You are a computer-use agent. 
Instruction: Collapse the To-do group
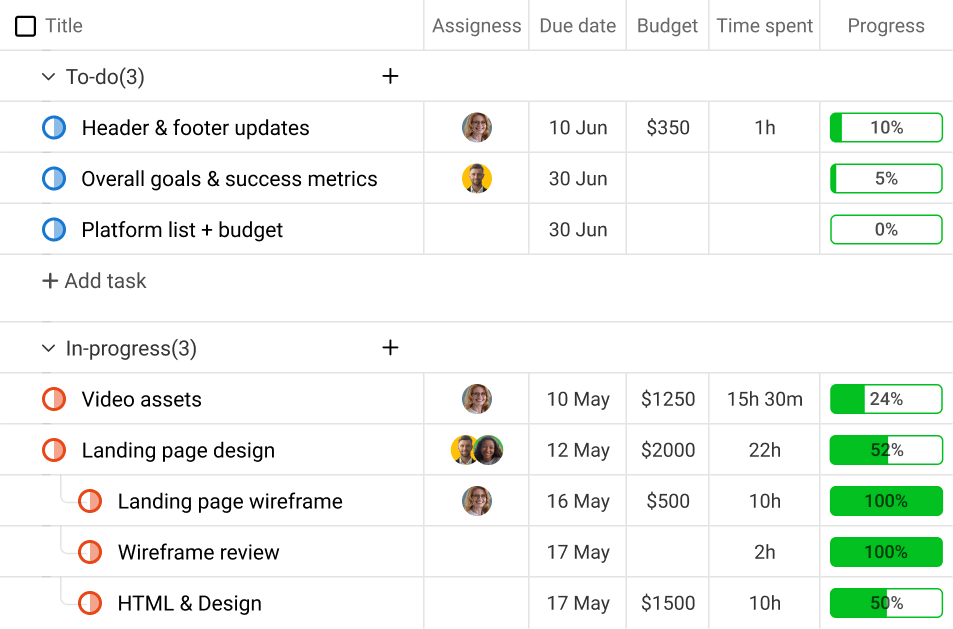pos(47,76)
